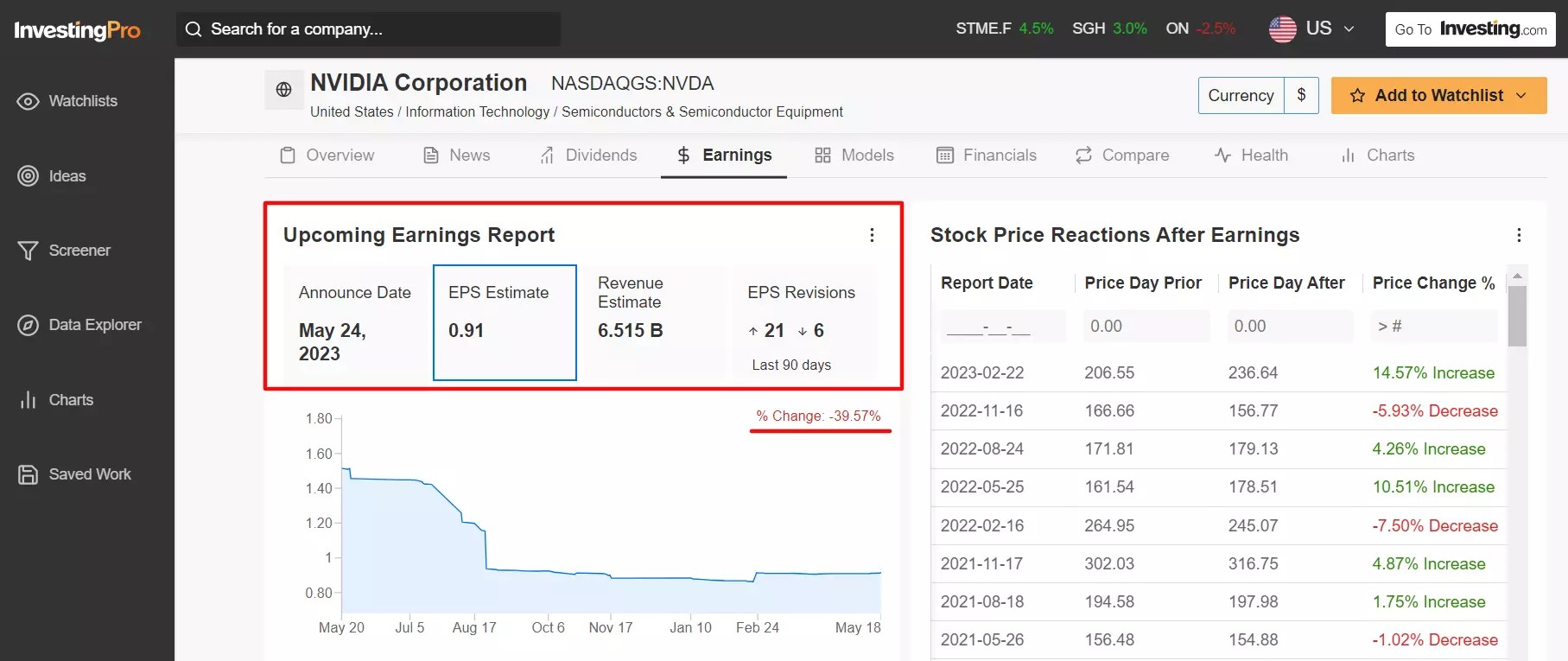Switch to the Overview tab
Viewport: 1568px width, 661px height.
[327, 156]
